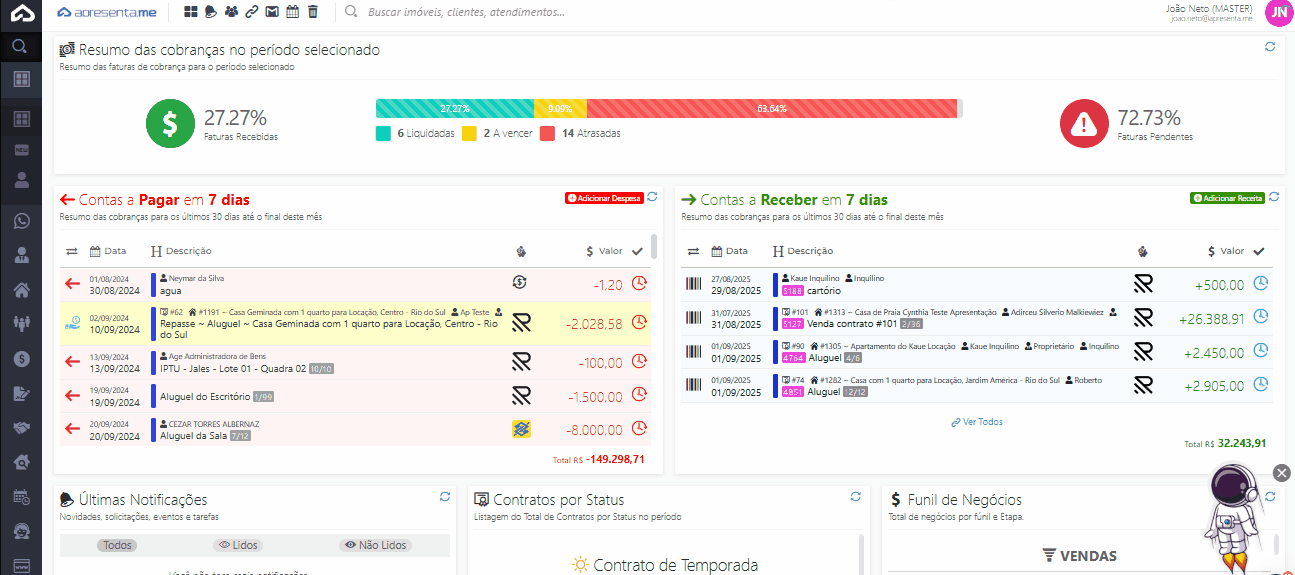Click the house icon in the sidebar

[x=21, y=290]
